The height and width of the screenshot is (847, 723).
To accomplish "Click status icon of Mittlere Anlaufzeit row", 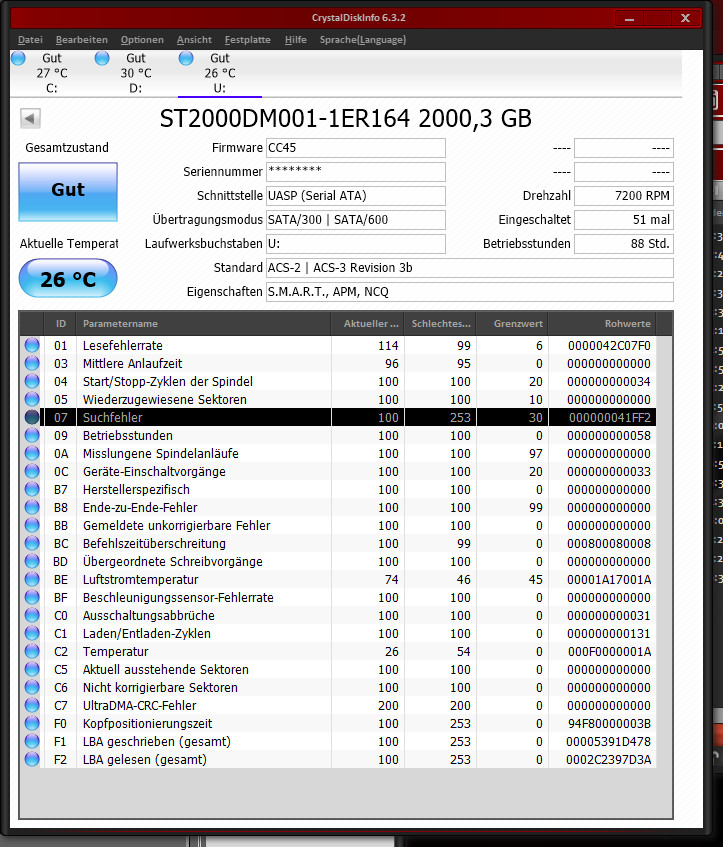I will click(x=32, y=363).
